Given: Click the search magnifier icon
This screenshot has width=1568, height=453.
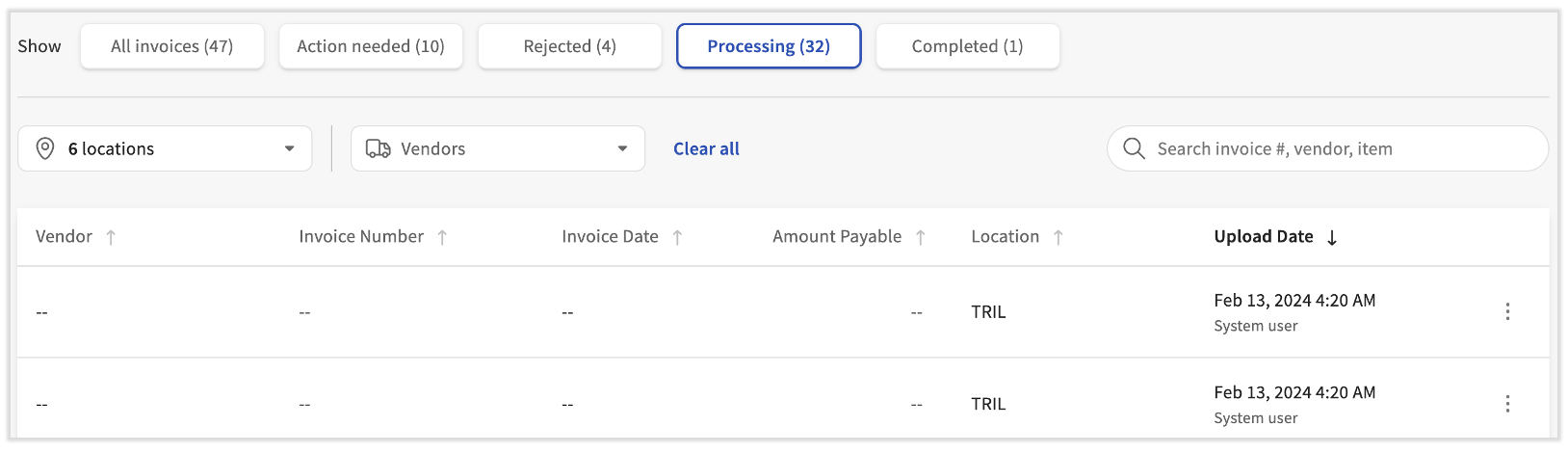Looking at the screenshot, I should (x=1134, y=148).
